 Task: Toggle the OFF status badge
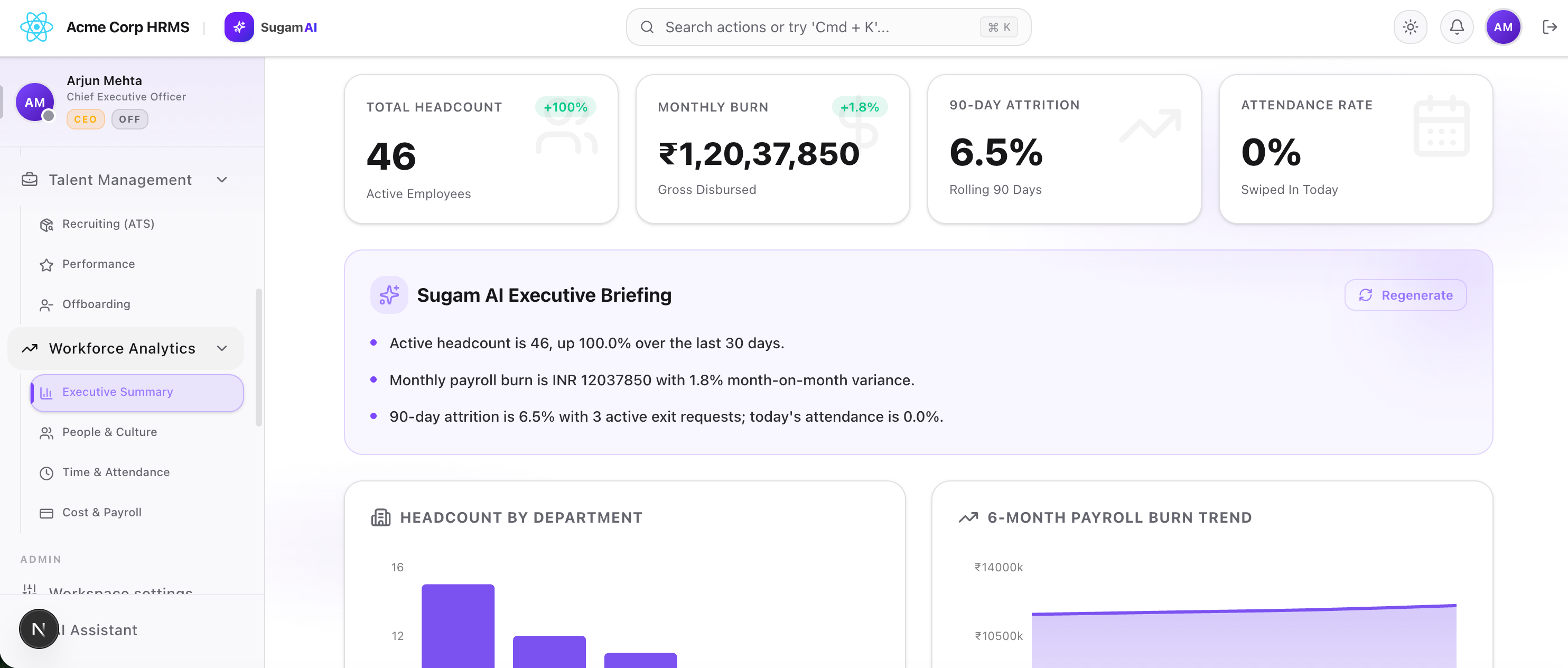coord(129,119)
